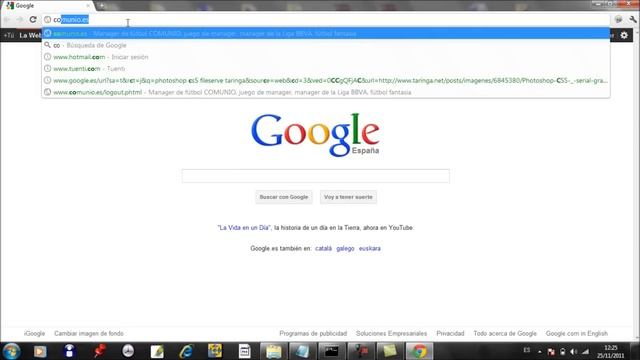Open Programas de publicidad link
Viewport: 640px width, 360px height.
tap(313, 333)
